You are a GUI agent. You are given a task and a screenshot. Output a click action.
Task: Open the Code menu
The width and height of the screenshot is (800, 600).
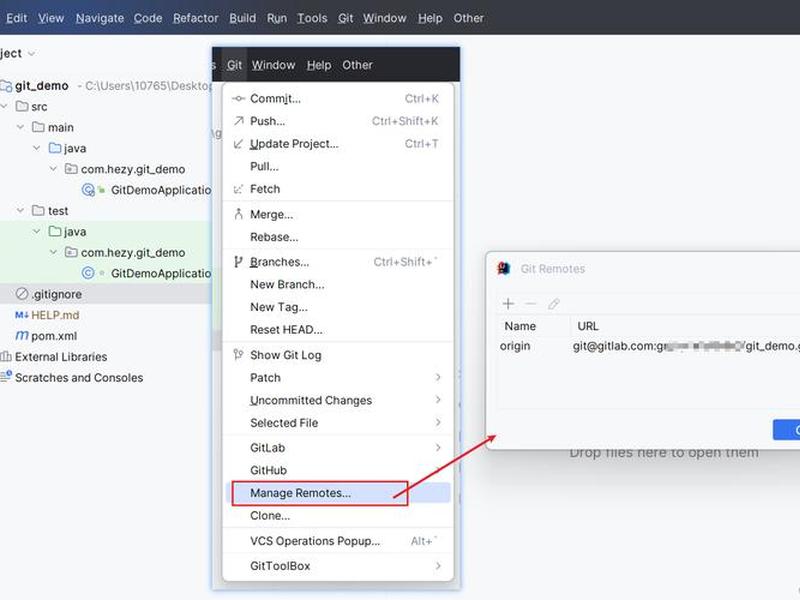click(147, 18)
